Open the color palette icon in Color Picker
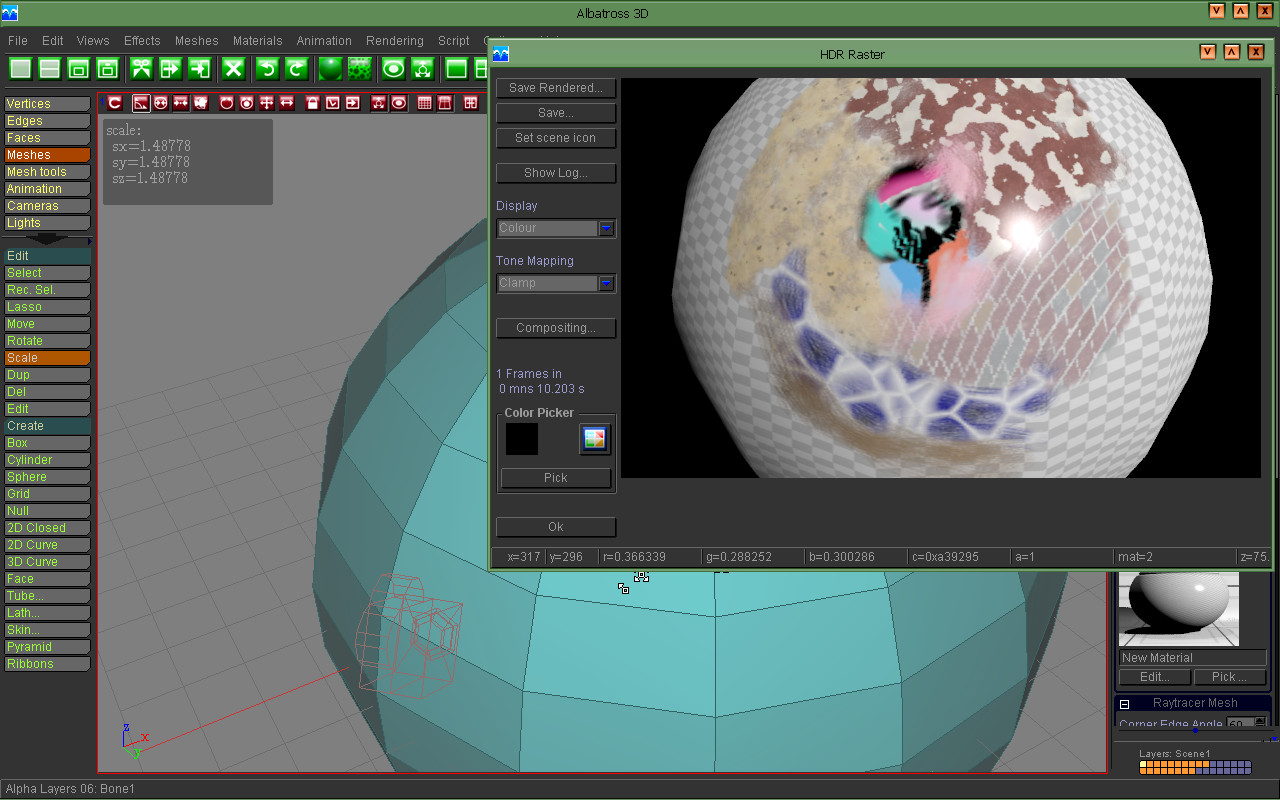Viewport: 1280px width, 800px height. coord(595,438)
